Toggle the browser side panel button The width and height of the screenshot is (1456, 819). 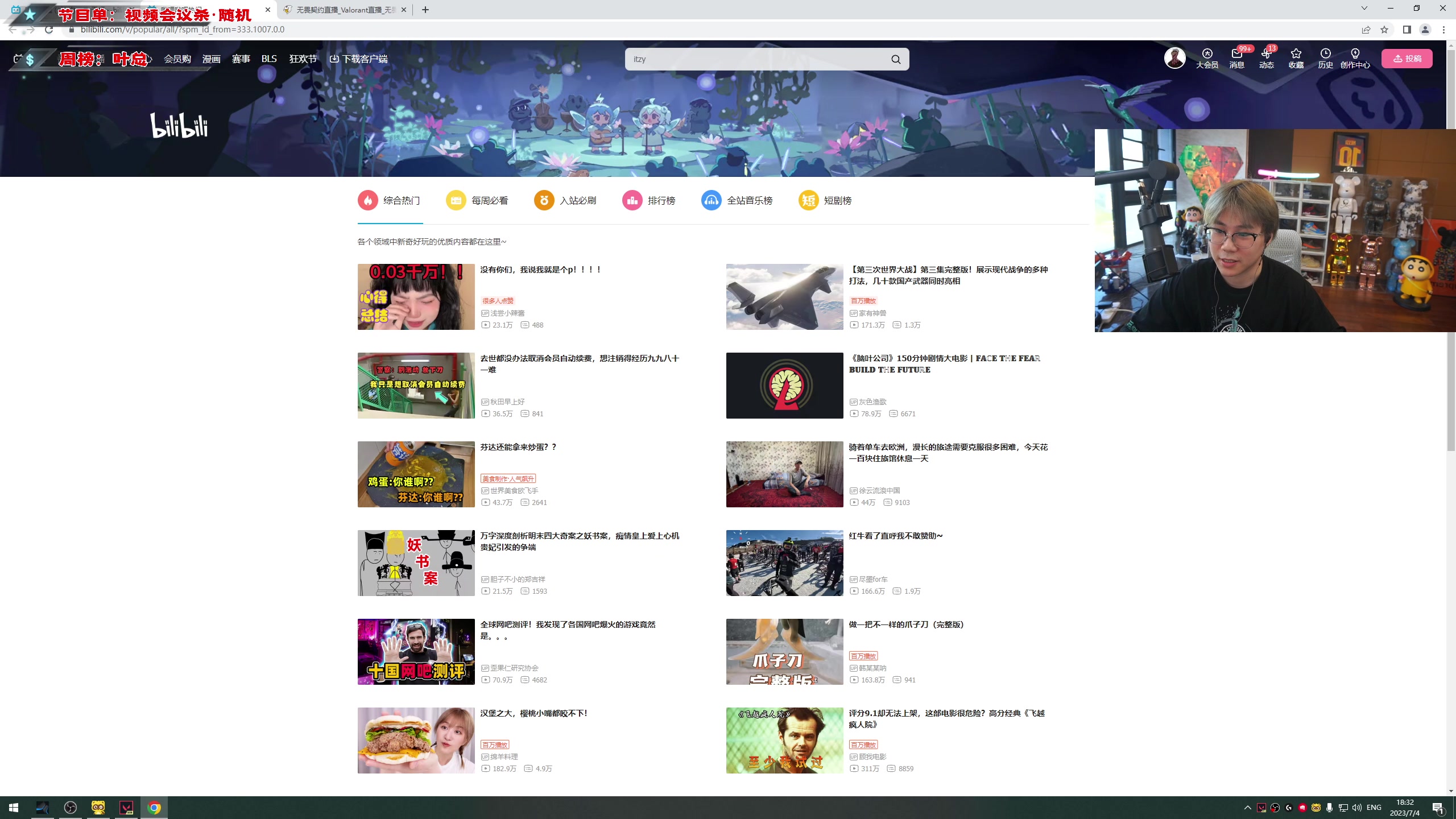pos(1407,30)
